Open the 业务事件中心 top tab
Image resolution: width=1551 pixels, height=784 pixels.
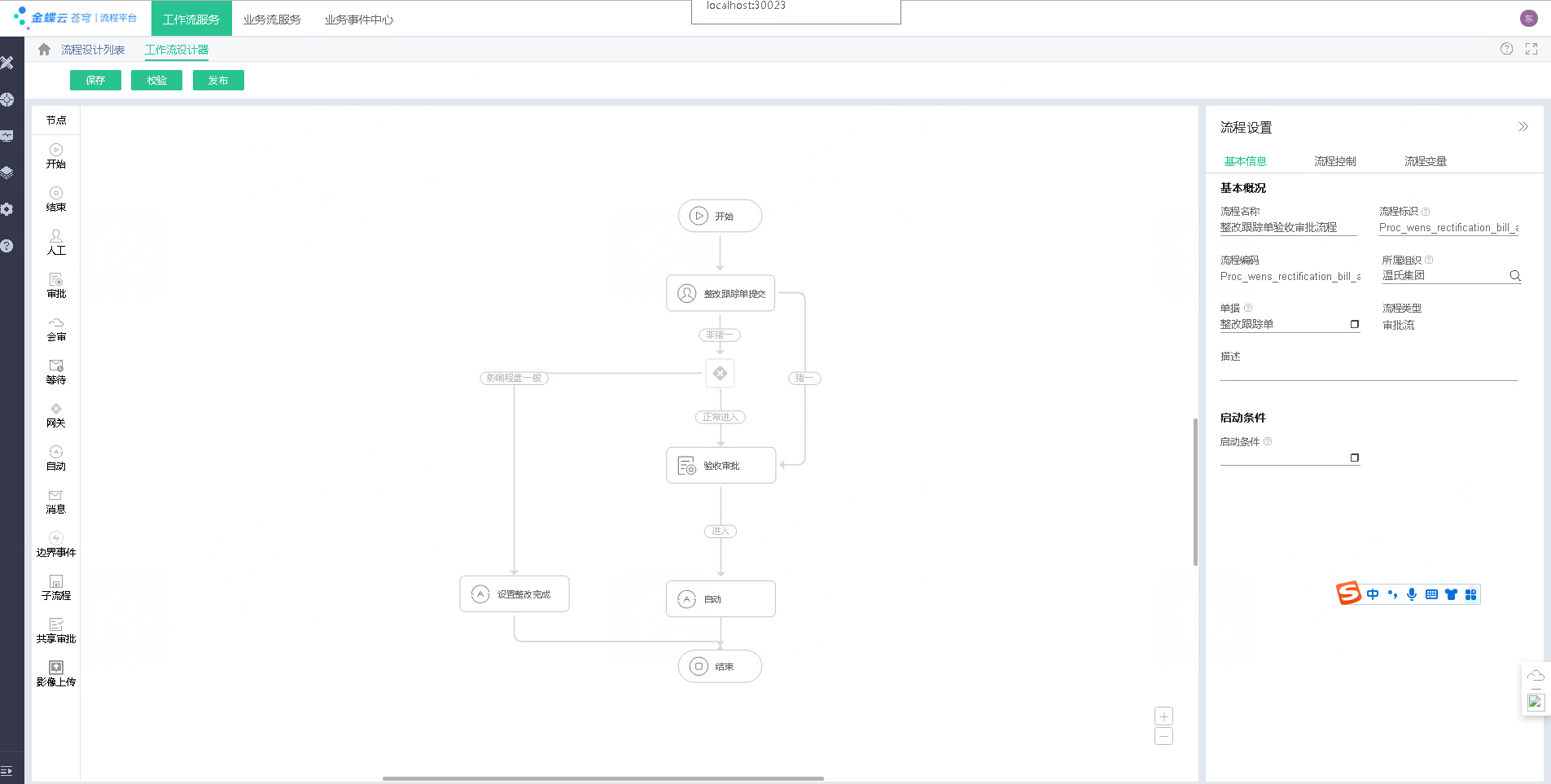coord(359,19)
